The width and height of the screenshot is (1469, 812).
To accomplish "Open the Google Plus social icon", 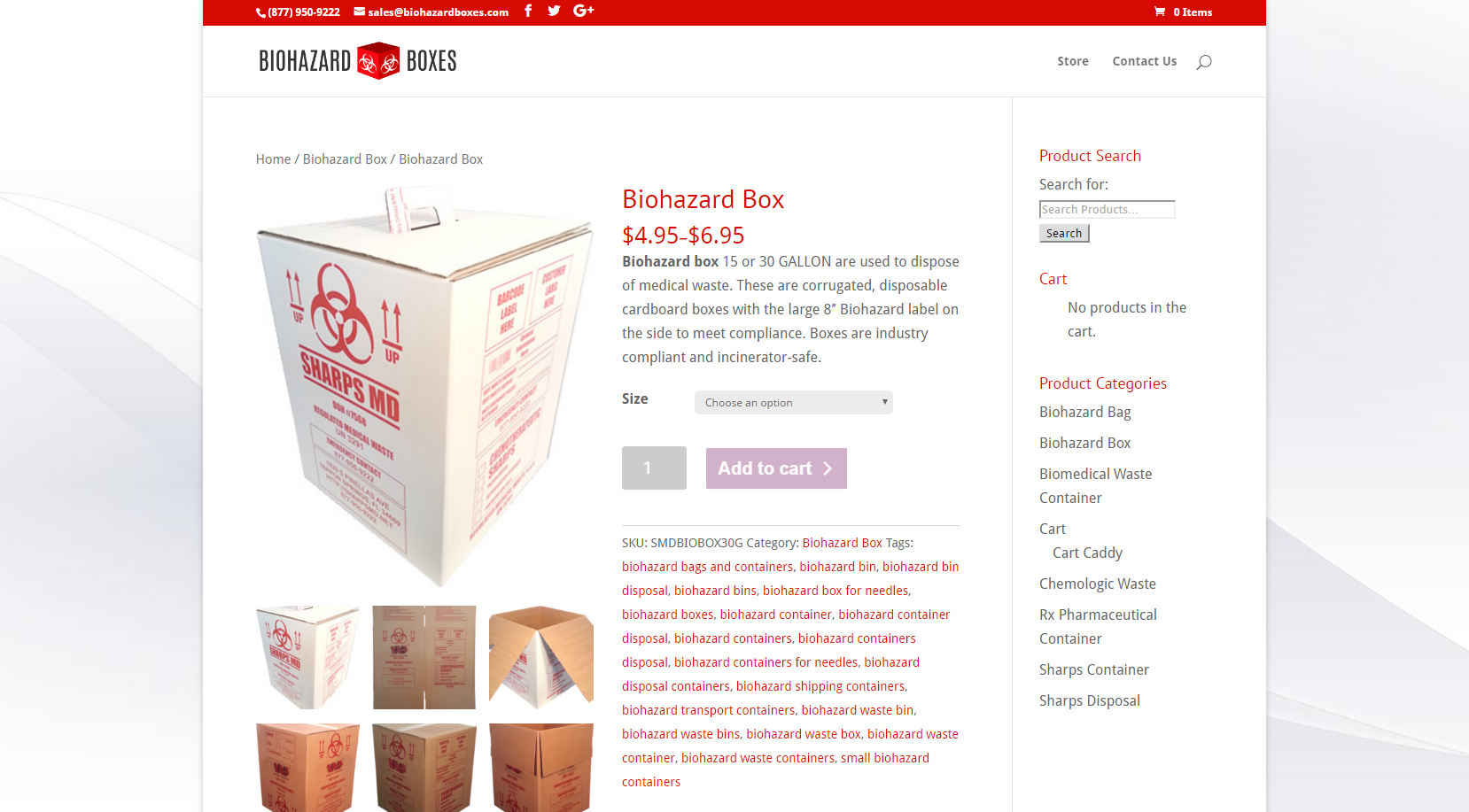I will point(583,11).
